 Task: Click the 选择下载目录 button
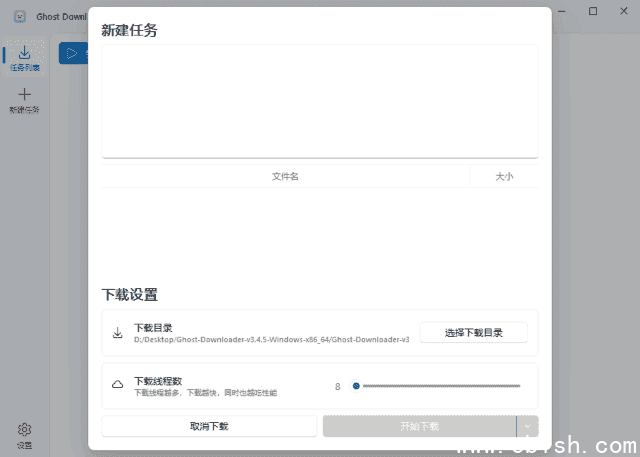coord(473,333)
